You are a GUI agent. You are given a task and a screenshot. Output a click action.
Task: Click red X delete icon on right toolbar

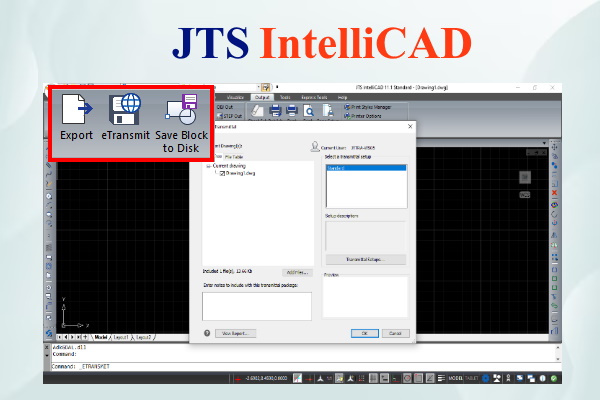click(x=554, y=193)
